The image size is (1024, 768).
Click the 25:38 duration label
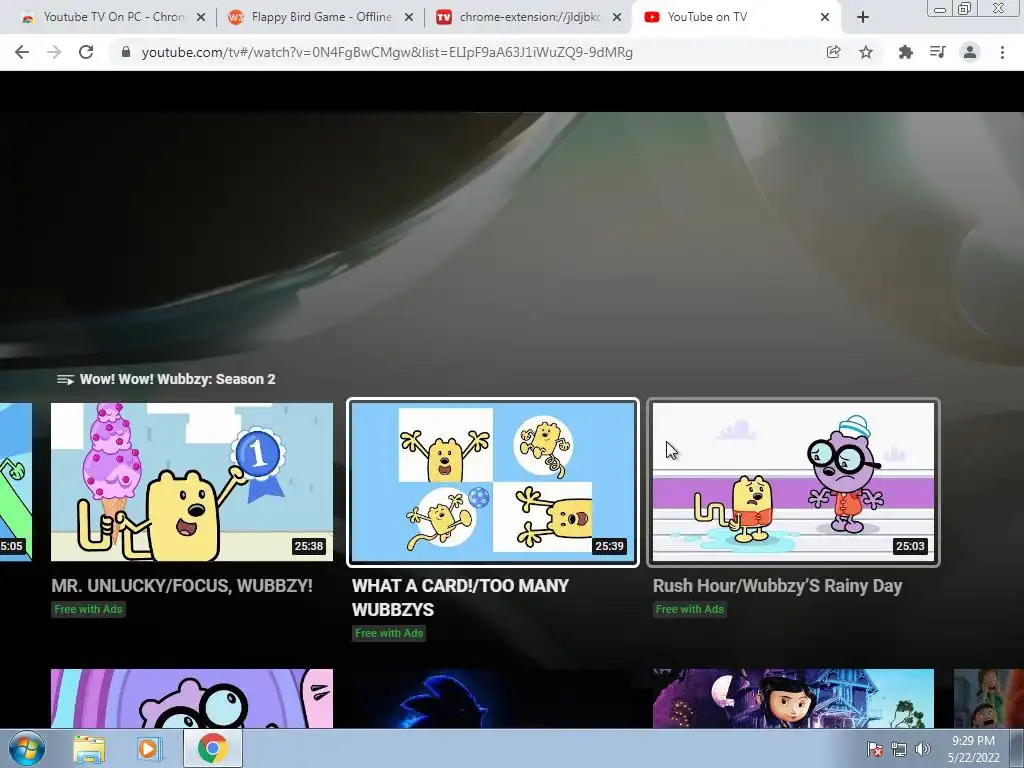pos(309,546)
